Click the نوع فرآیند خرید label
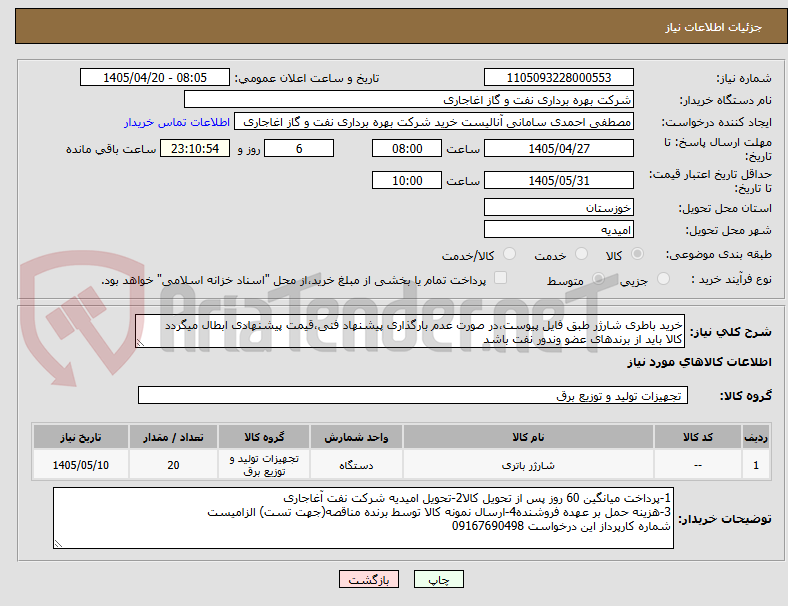 pyautogui.click(x=731, y=279)
